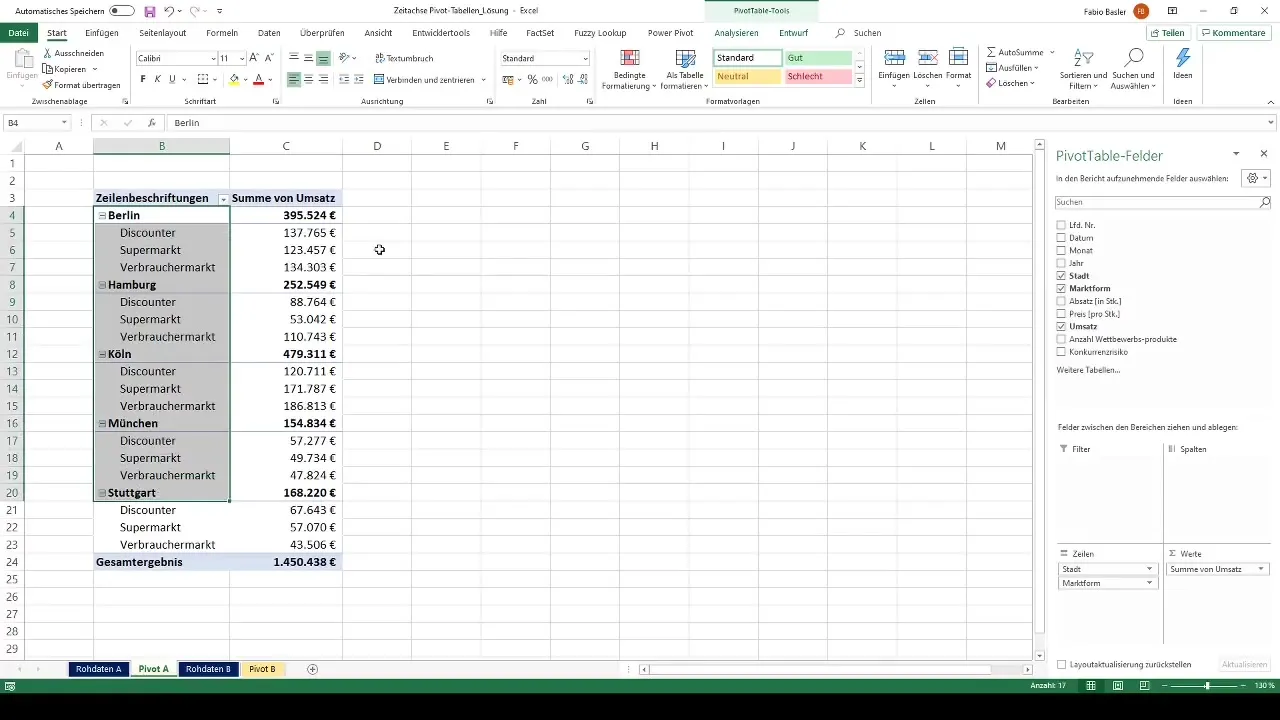
Task: Click center alignment icon
Action: pos(308,79)
